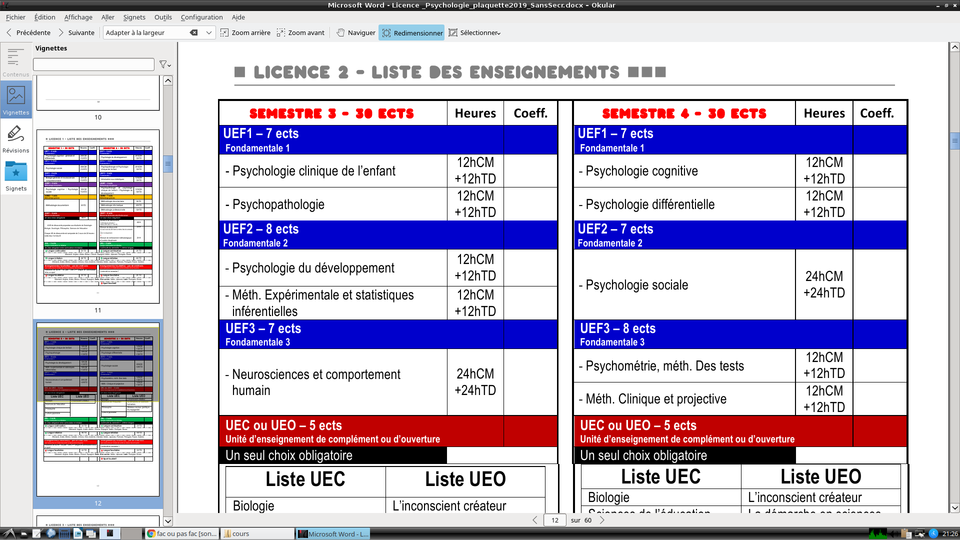Screen dimensions: 960x540
Task: Click Semestre 3 'UEF2 – 8 ects' blue header
Action: (x=388, y=235)
